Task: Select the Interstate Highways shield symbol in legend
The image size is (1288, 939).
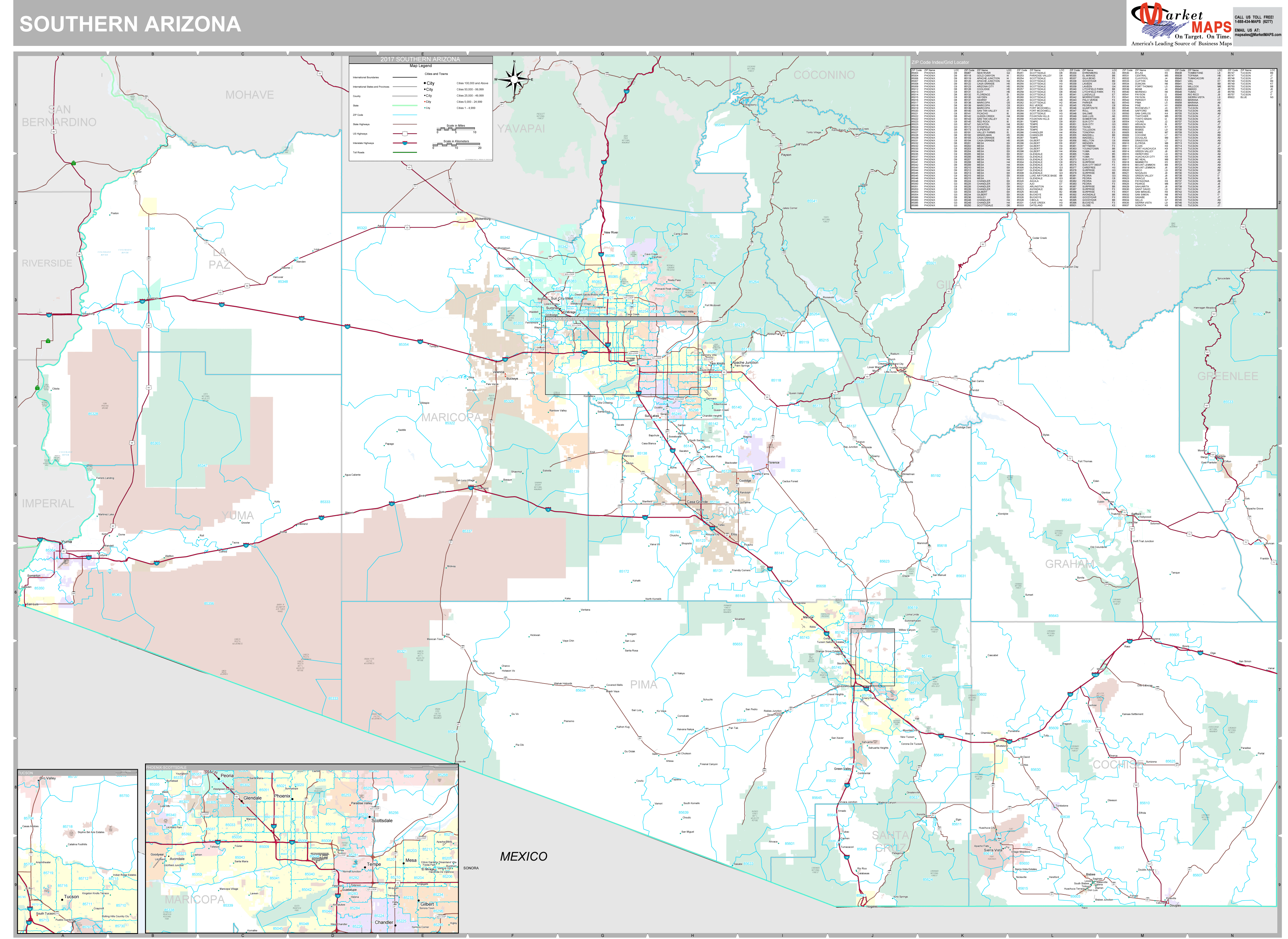Action: [x=405, y=144]
